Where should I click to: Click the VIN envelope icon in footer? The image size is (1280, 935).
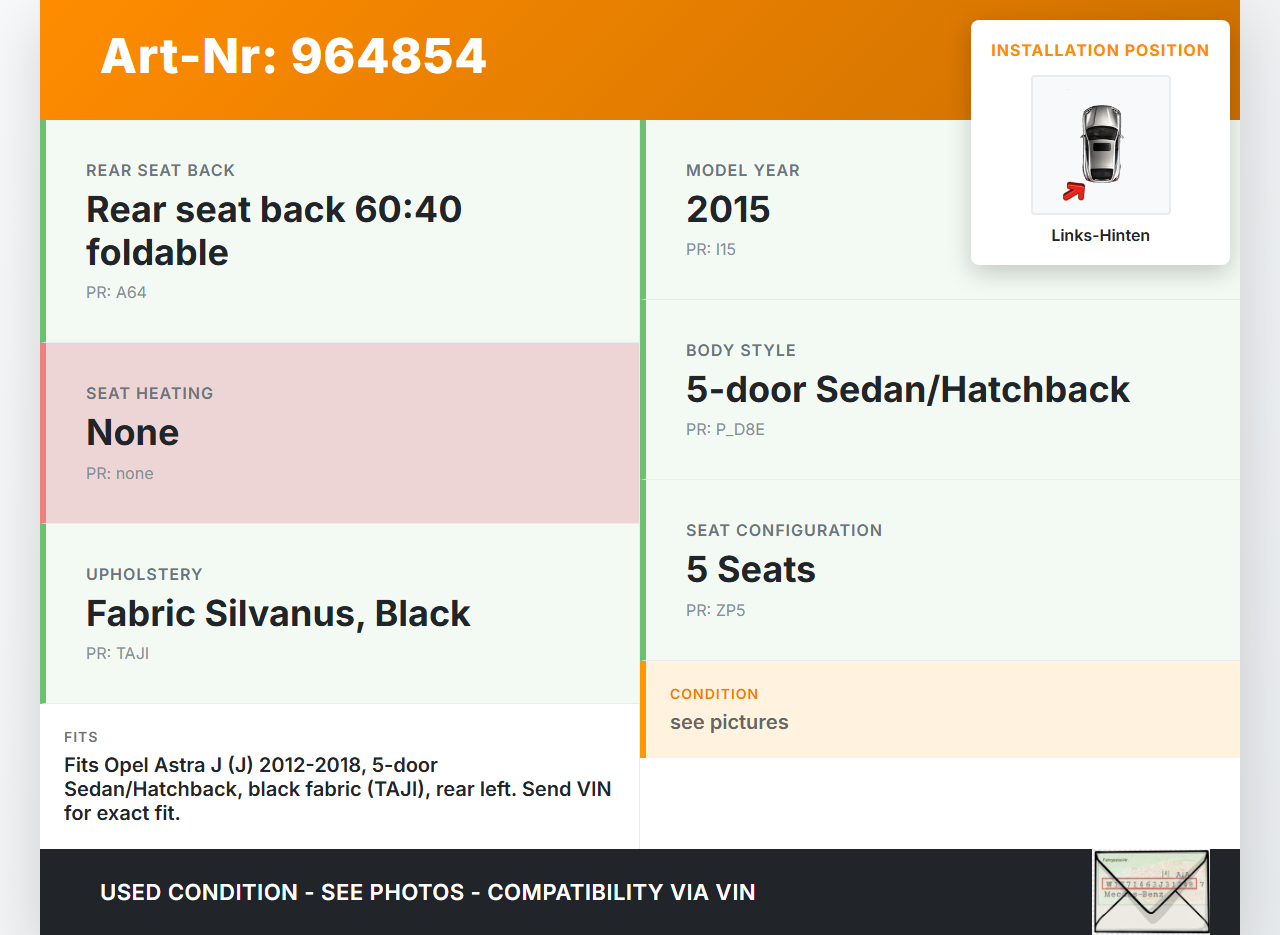[1151, 891]
